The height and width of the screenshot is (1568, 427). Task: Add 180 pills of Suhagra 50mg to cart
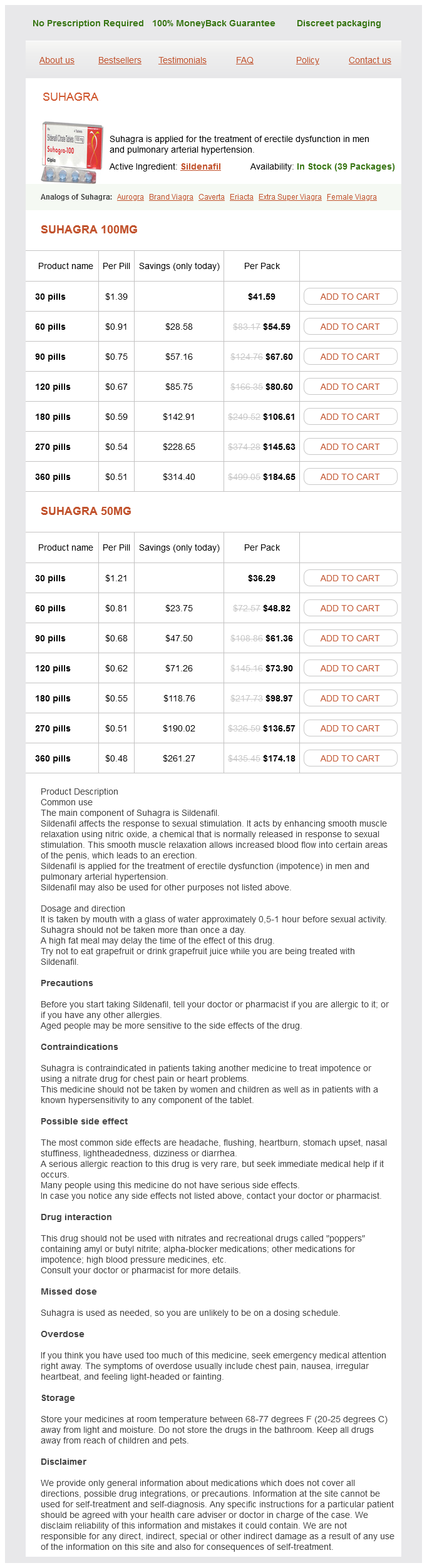point(350,698)
